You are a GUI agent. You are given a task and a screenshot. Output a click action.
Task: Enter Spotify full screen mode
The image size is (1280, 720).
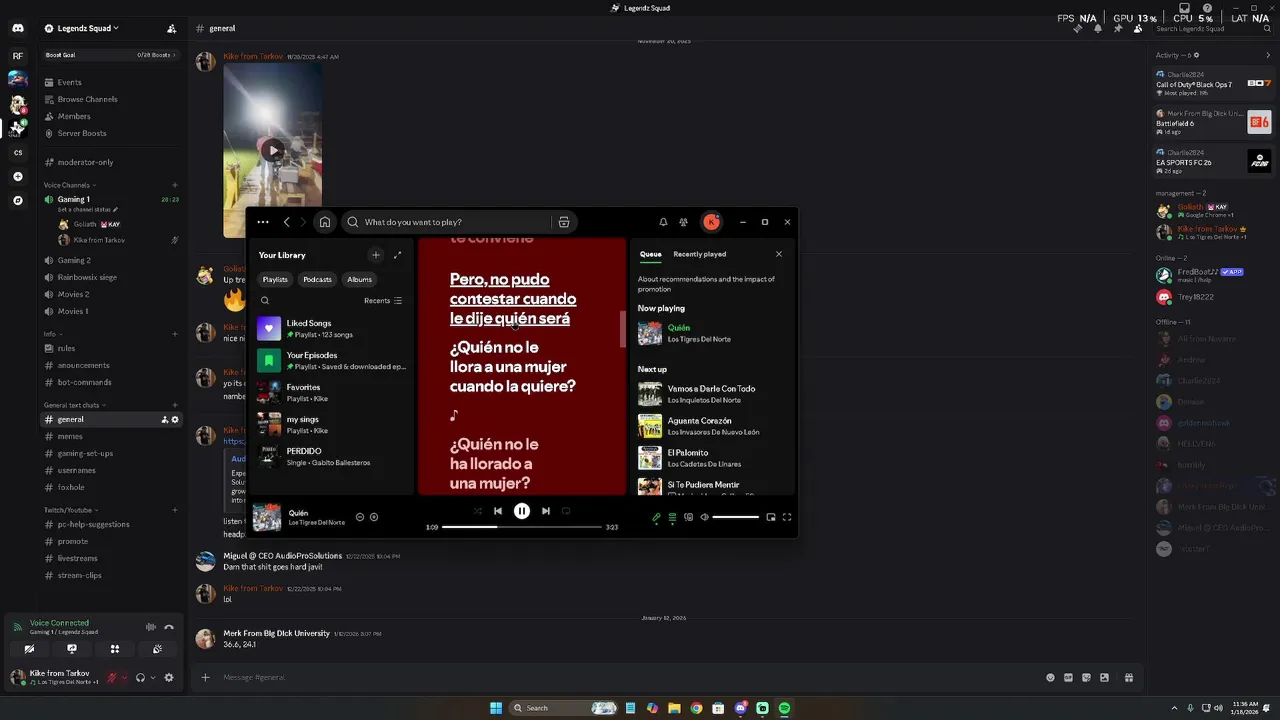tap(787, 517)
